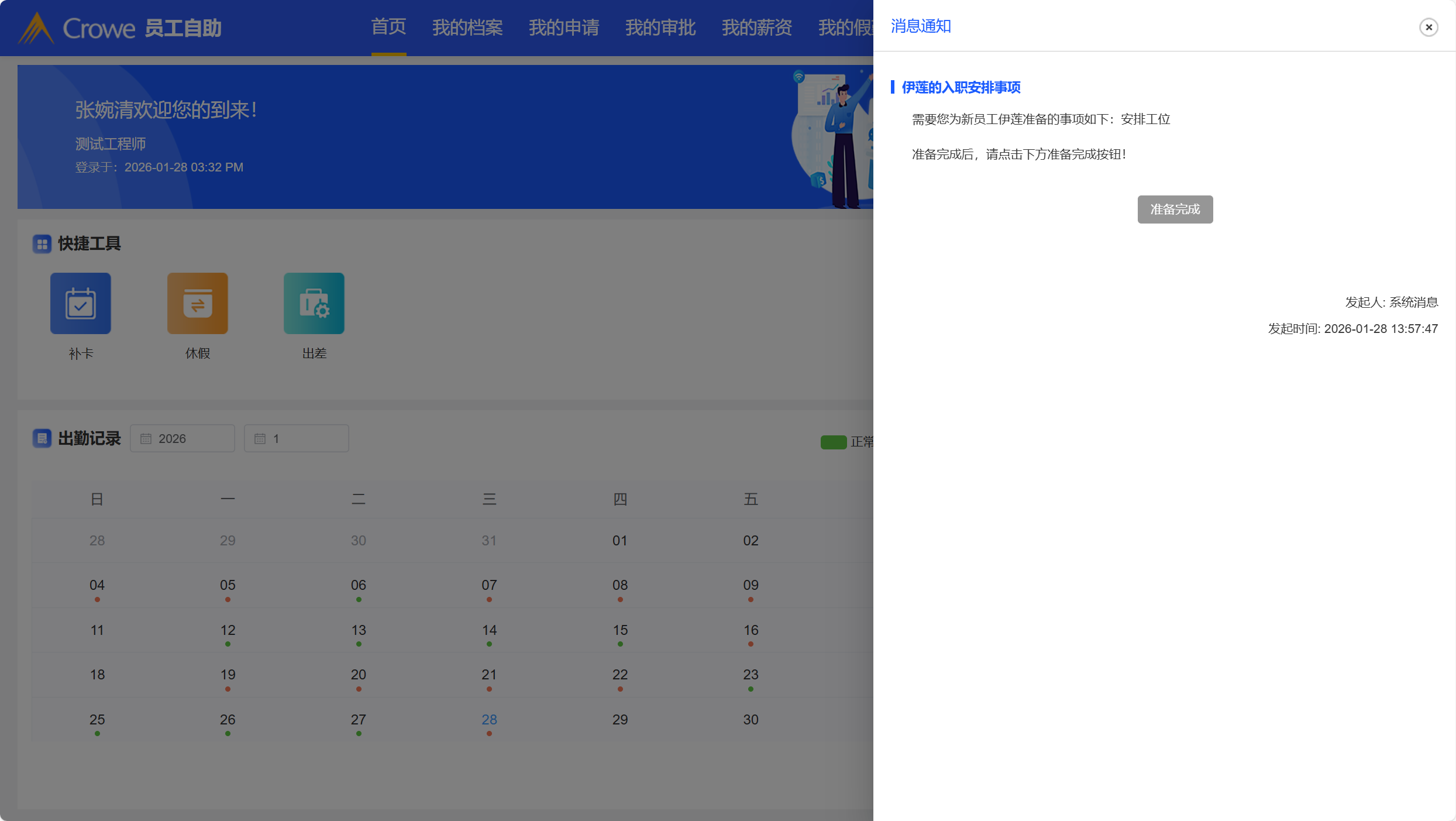Open the 休假 leave request icon
Image resolution: width=1456 pixels, height=821 pixels.
tap(197, 303)
